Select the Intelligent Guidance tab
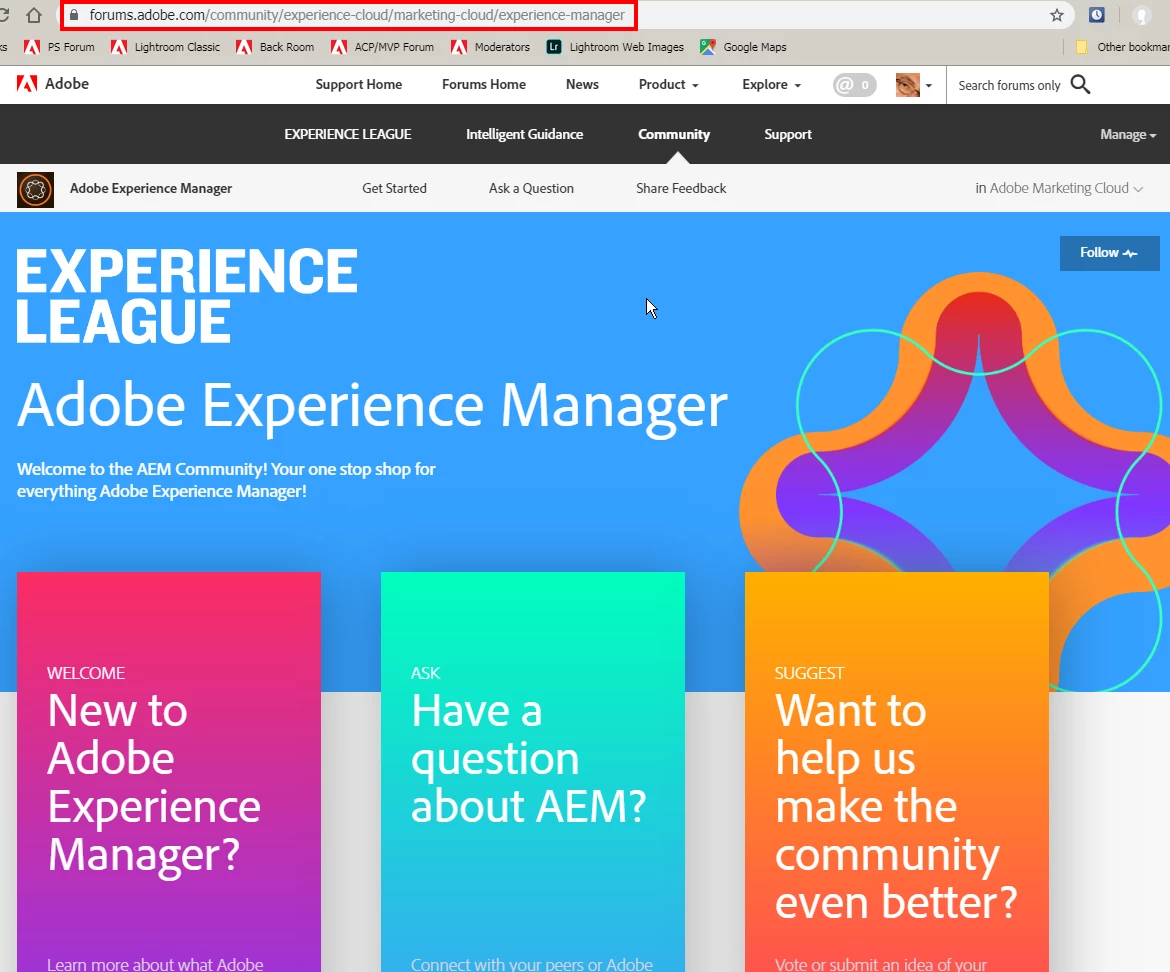 [x=525, y=134]
